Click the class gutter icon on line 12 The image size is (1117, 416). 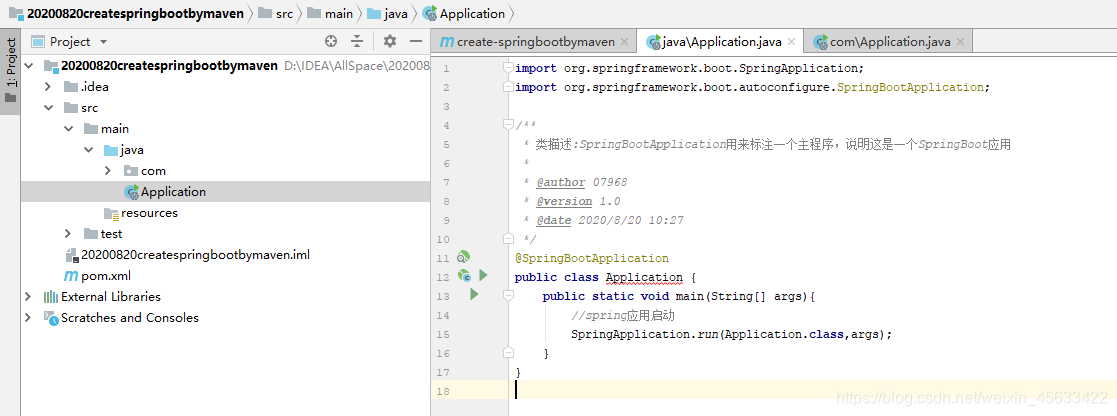coord(464,276)
